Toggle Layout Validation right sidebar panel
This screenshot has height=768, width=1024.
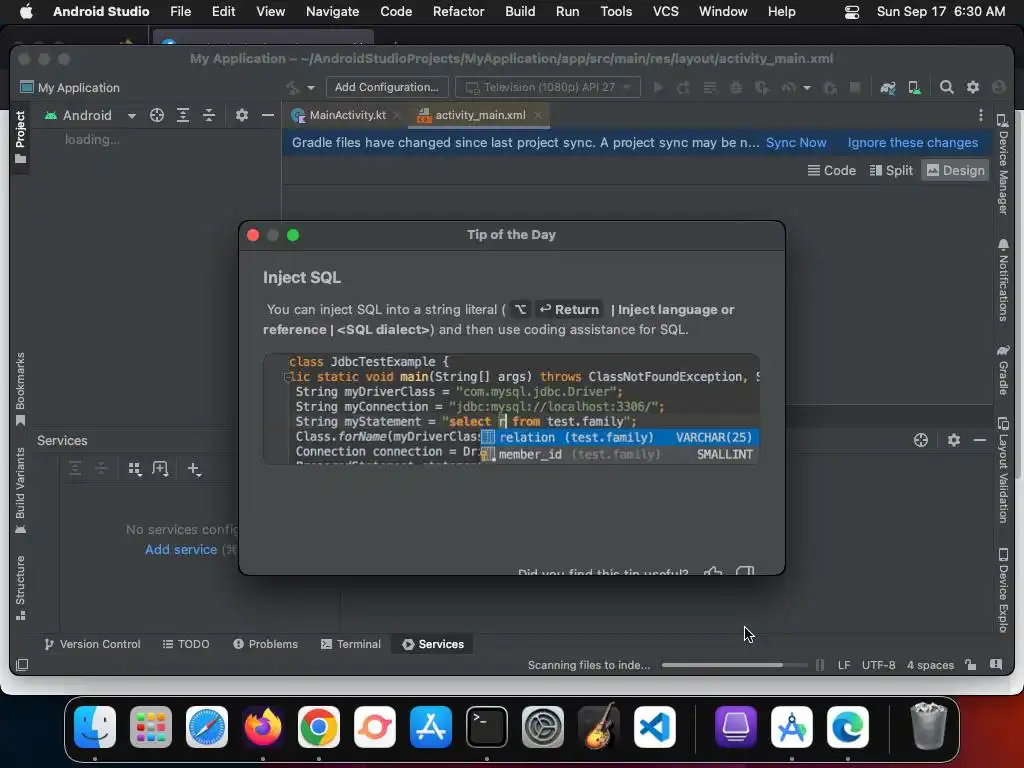click(1003, 470)
